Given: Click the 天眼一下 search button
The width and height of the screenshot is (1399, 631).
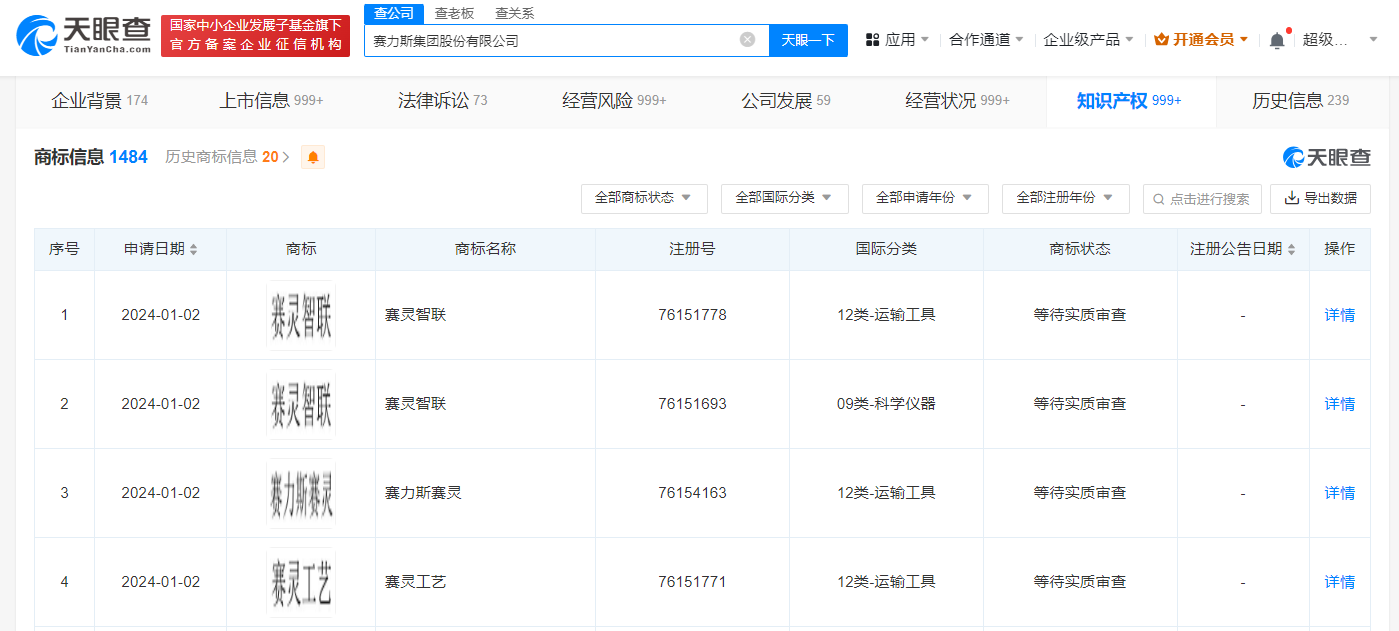Looking at the screenshot, I should (x=808, y=40).
